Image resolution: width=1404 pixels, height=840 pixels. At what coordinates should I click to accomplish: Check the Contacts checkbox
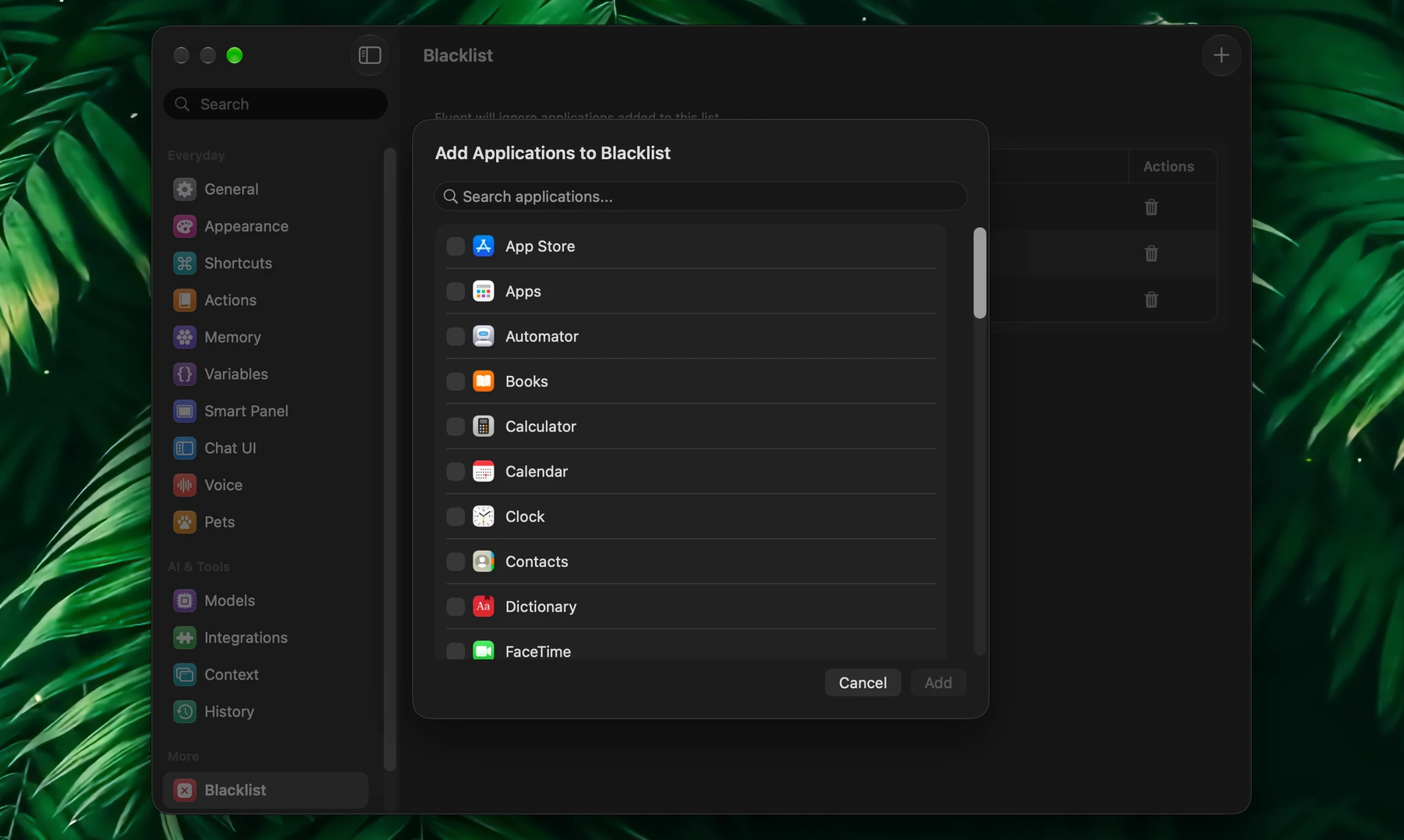[x=456, y=562]
